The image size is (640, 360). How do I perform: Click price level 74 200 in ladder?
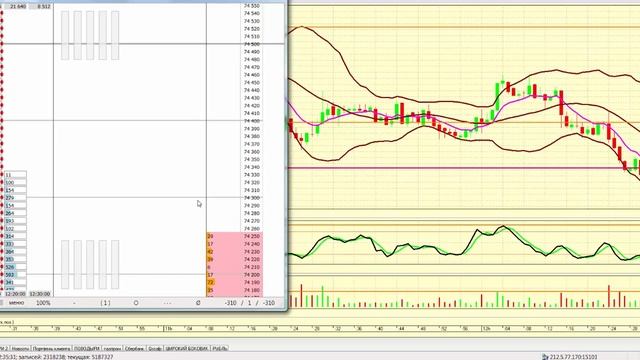pos(252,275)
